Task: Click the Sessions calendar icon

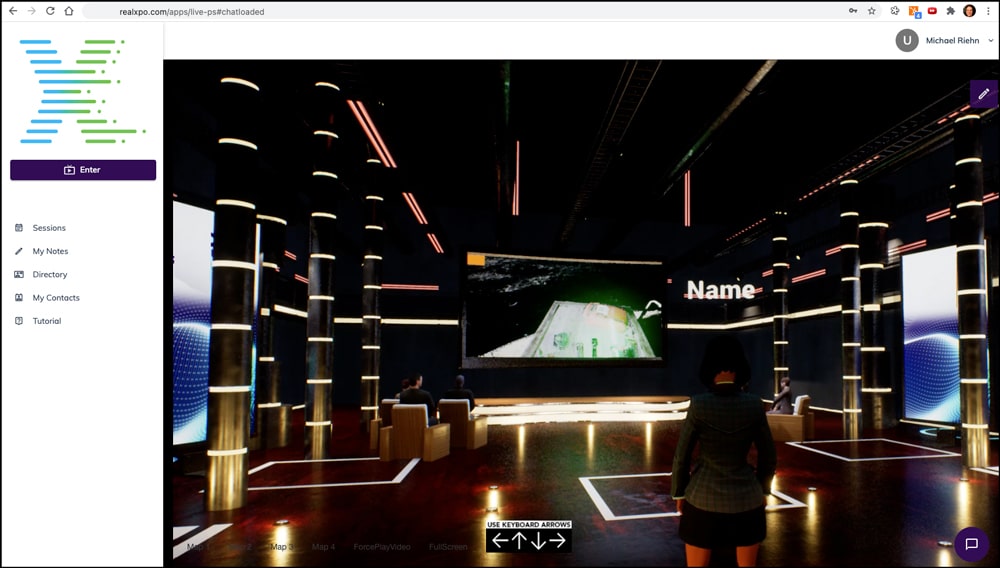Action: [x=18, y=228]
